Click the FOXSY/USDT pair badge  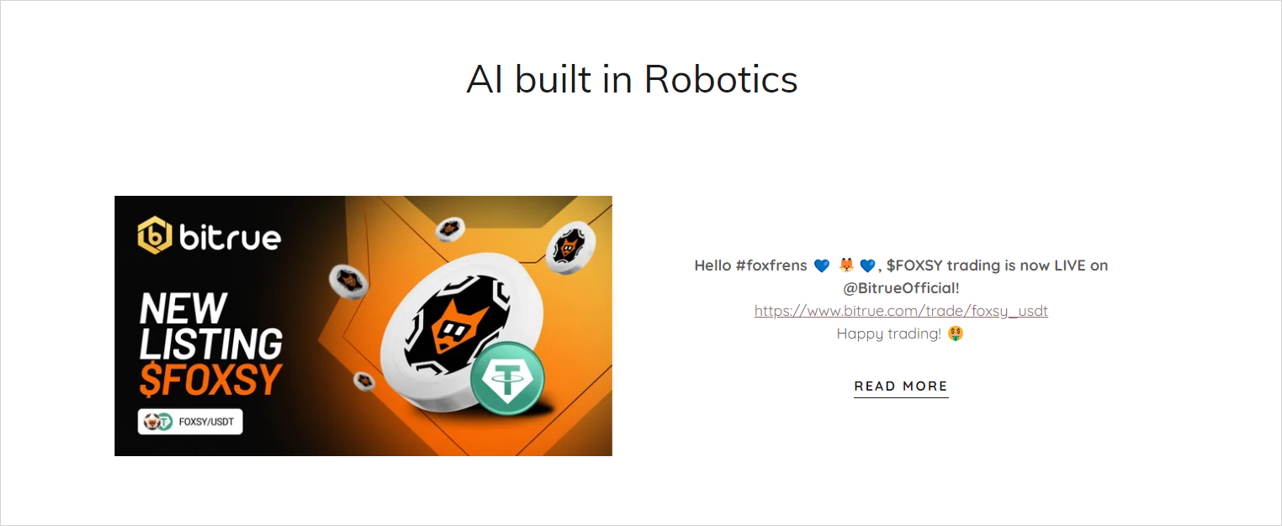(x=190, y=421)
